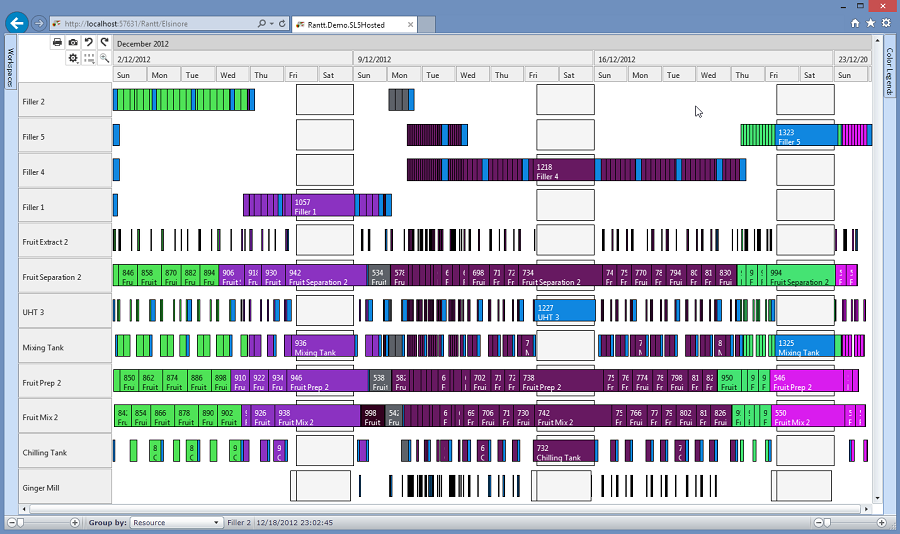Screen dimensions: 900x534
Task: Switch to the Rantt.Demo.SL5Hosted browser tab
Action: point(346,22)
